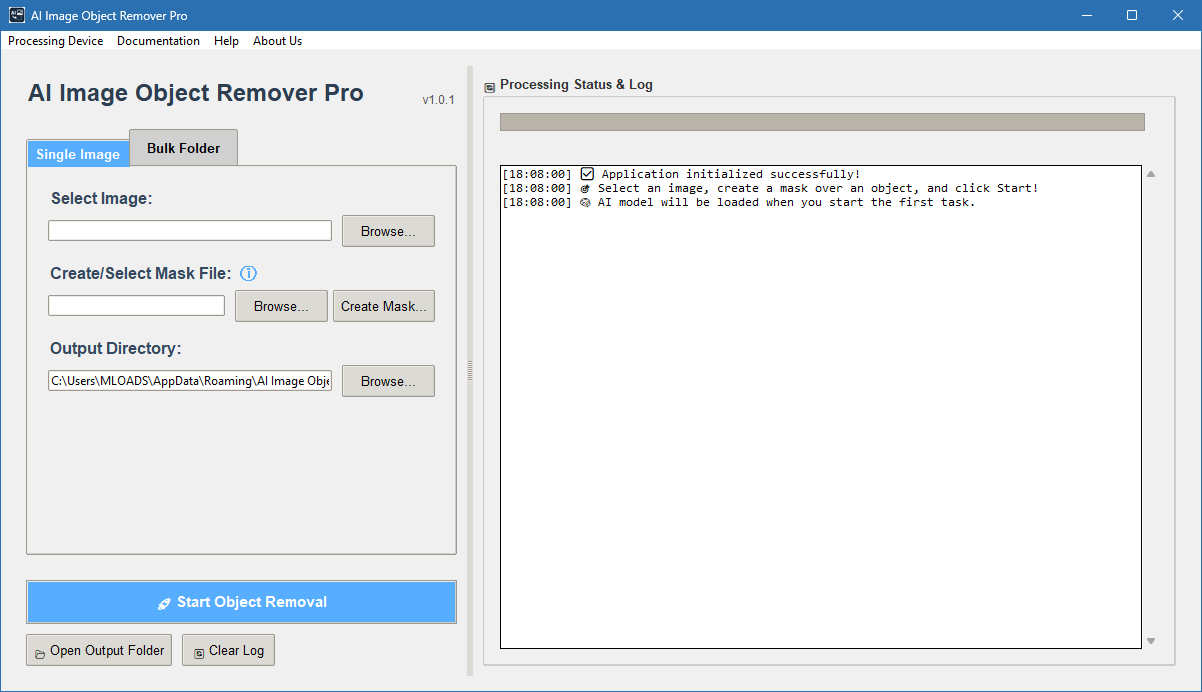
Task: Click the app icon in the title bar
Action: pyautogui.click(x=17, y=15)
